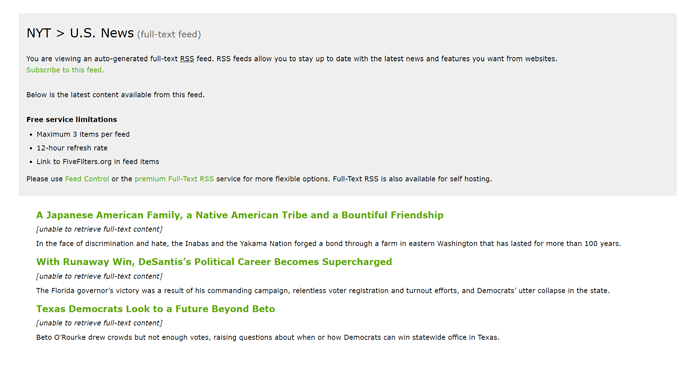Open the Texas Democrats Beyond Beto headline

pyautogui.click(x=155, y=309)
